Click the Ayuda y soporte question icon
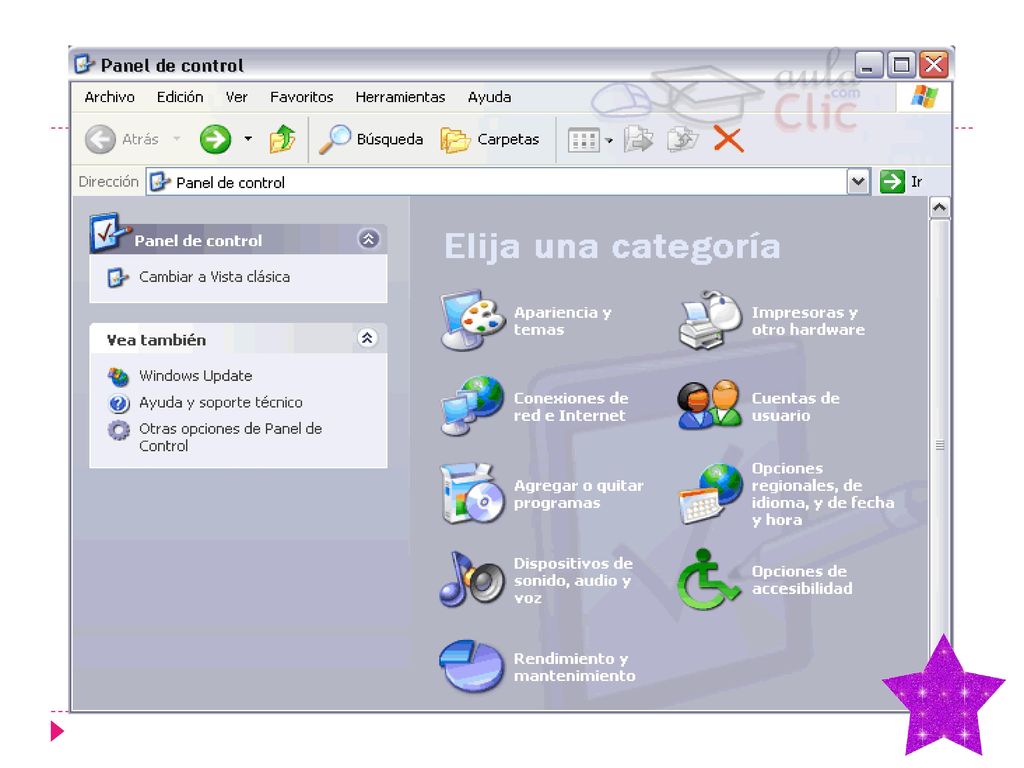1024x768 pixels. click(118, 403)
